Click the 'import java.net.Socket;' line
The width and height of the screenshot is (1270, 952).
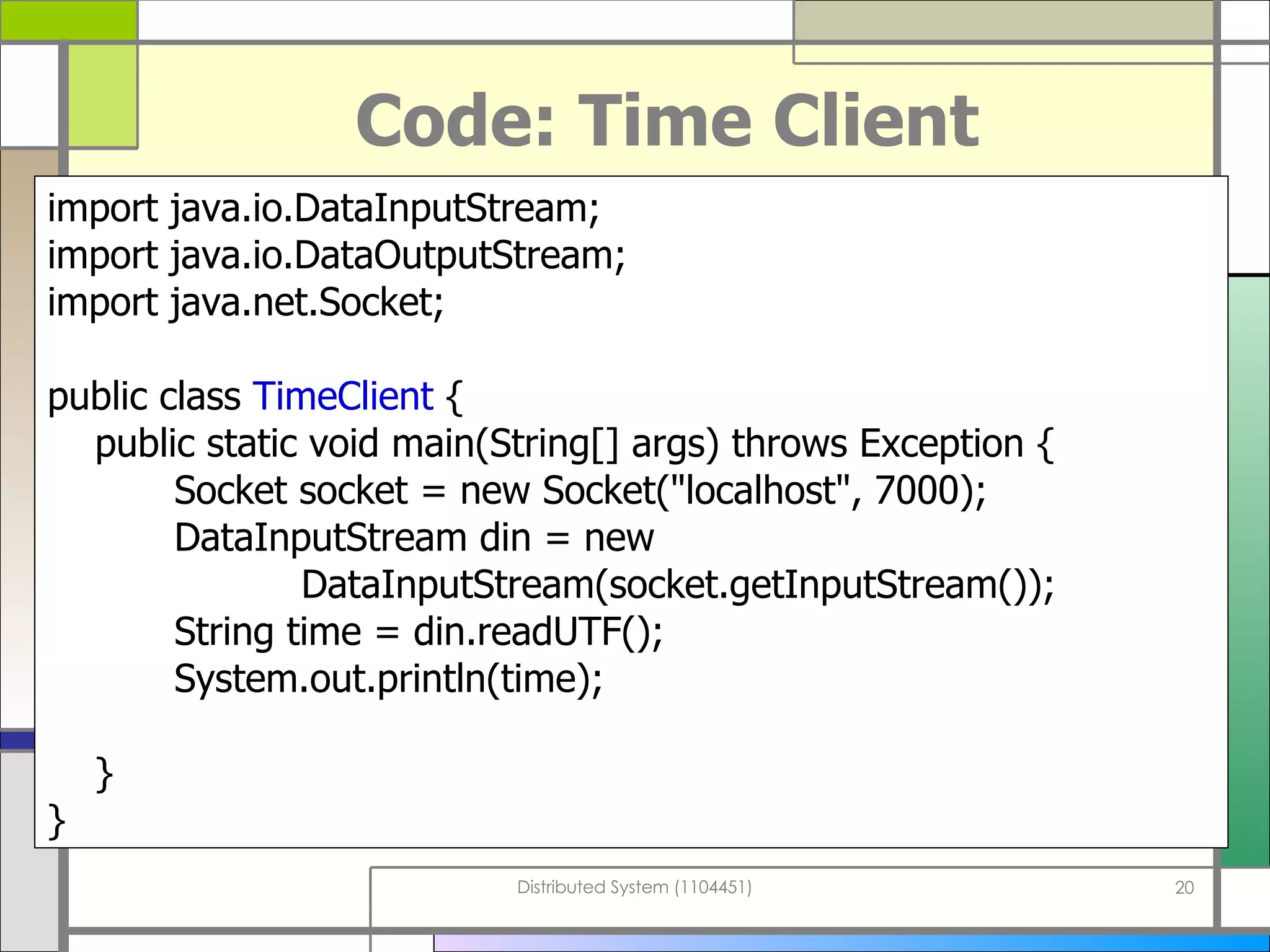pos(246,302)
